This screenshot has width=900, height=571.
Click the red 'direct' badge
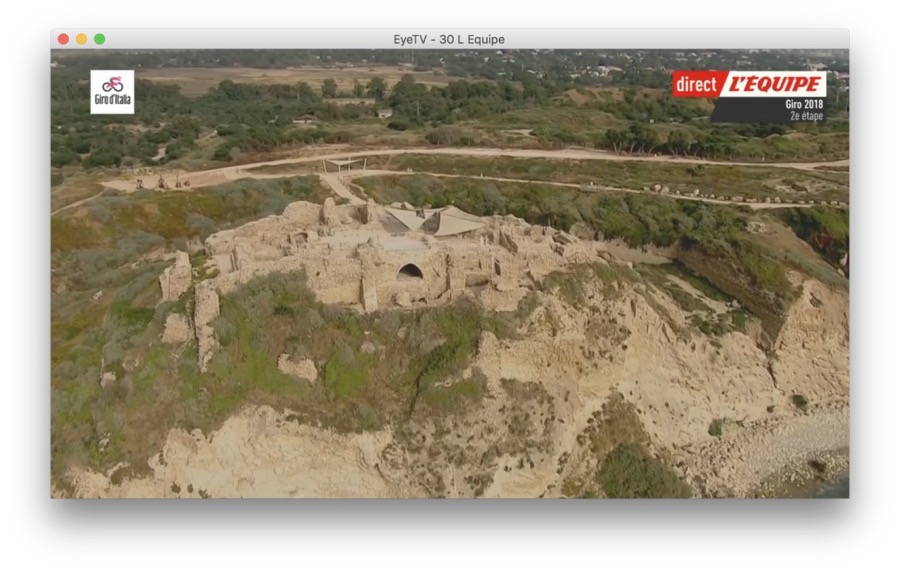695,84
